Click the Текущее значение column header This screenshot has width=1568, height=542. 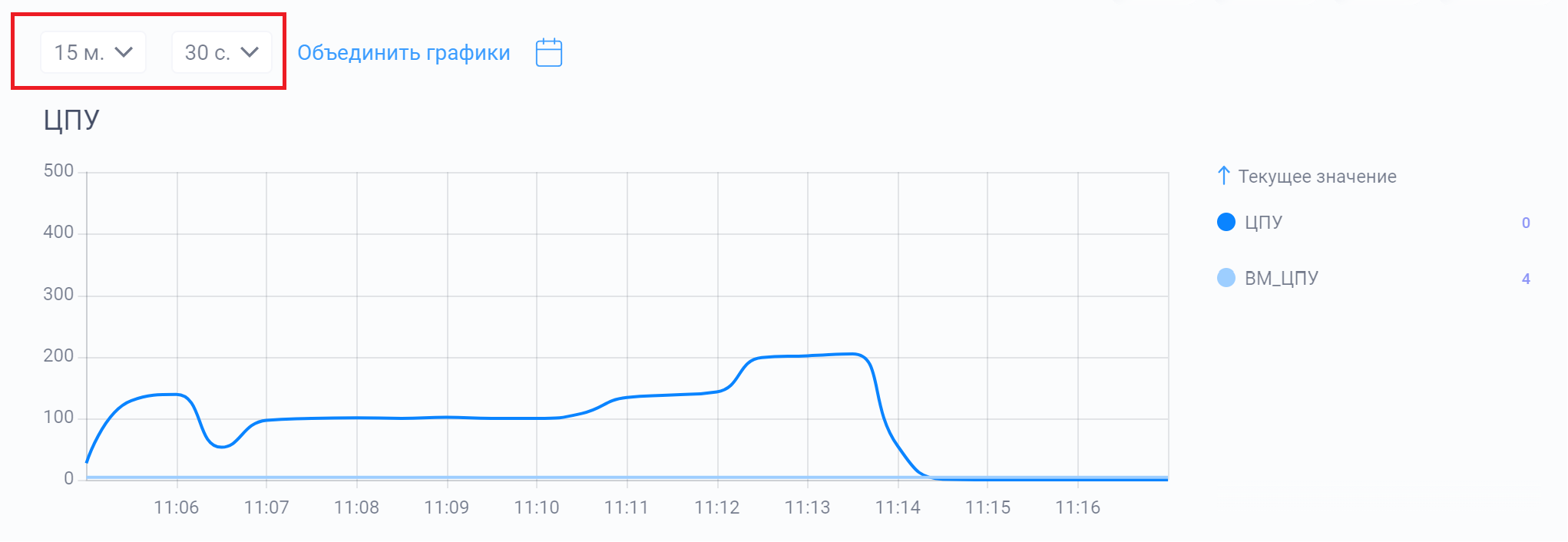[x=1317, y=177]
